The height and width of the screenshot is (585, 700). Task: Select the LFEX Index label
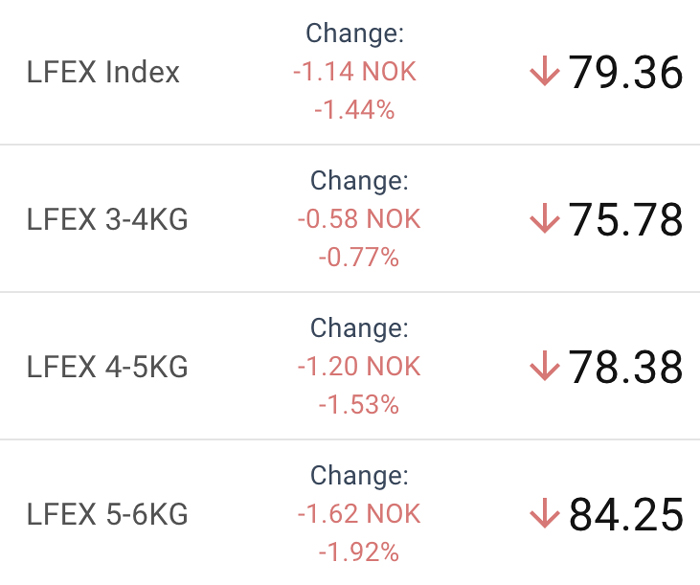pos(103,72)
